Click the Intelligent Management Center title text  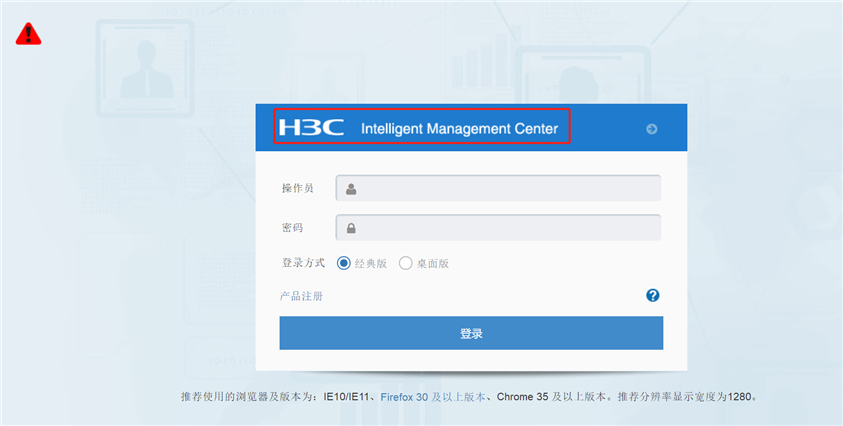click(x=460, y=129)
